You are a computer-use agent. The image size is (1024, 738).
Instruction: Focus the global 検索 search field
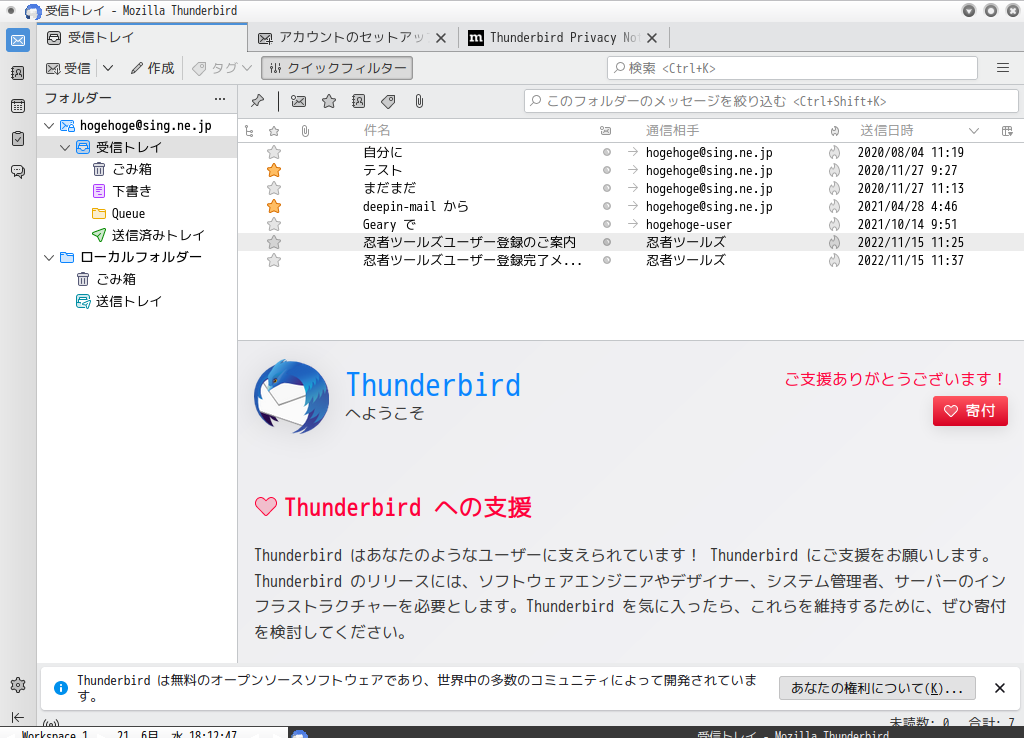pos(792,68)
